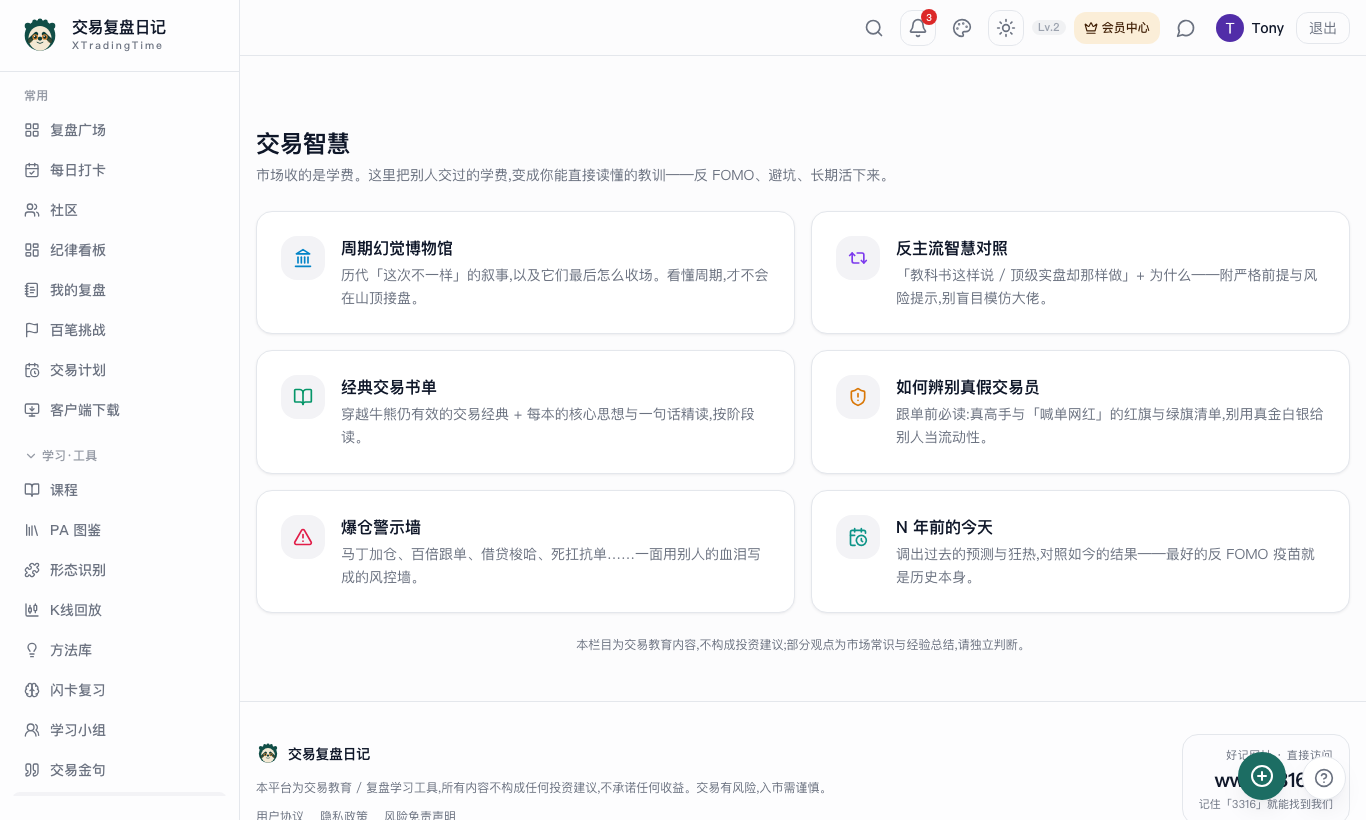Click the 经典交易书单 open-book icon
1366x820 pixels.
click(303, 397)
